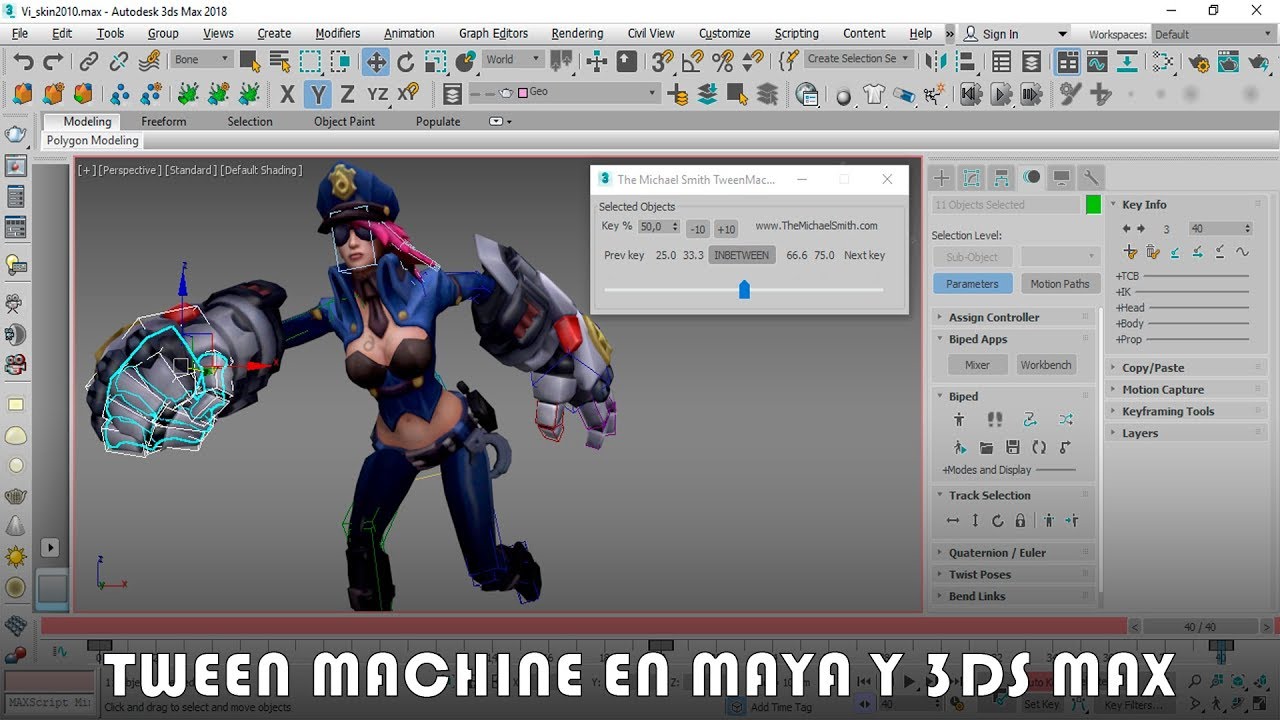Open the Curve Editor icon
The height and width of the screenshot is (720, 1280).
1097,61
